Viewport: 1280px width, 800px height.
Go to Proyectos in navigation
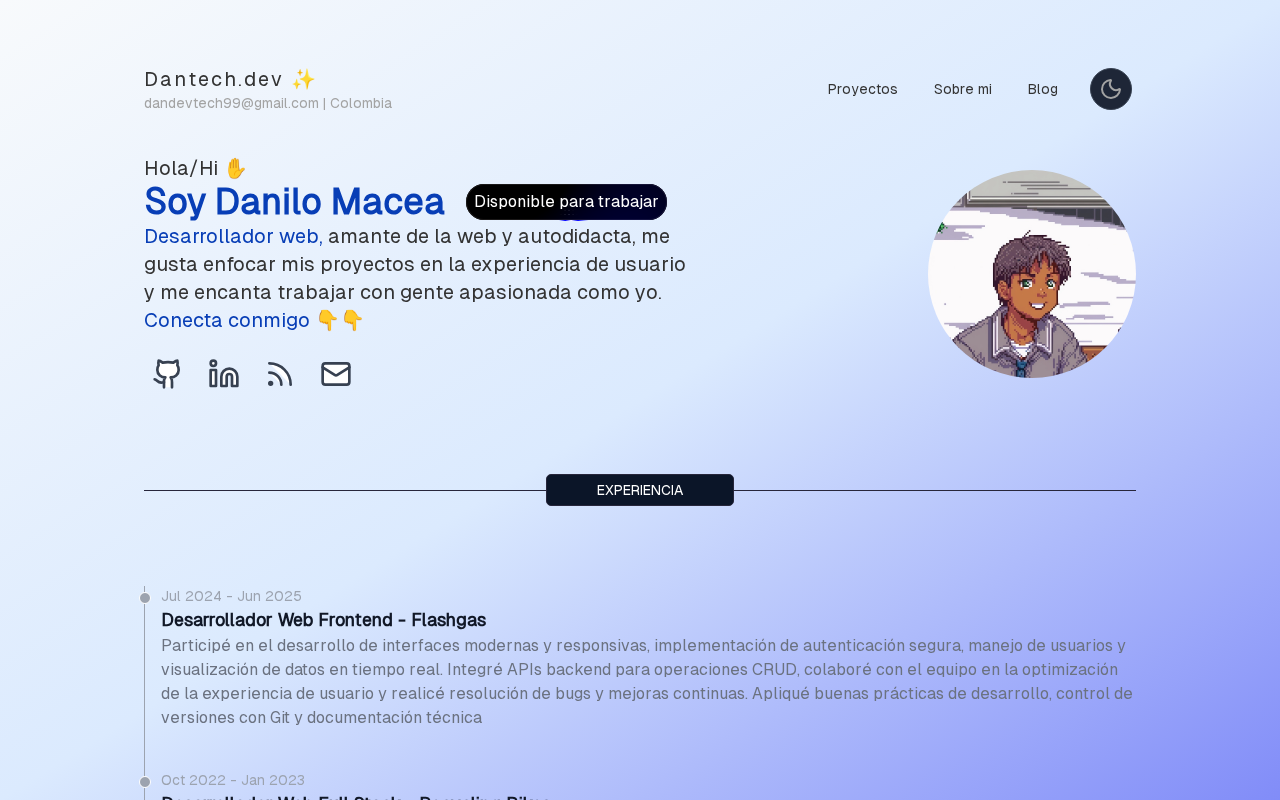click(x=863, y=89)
